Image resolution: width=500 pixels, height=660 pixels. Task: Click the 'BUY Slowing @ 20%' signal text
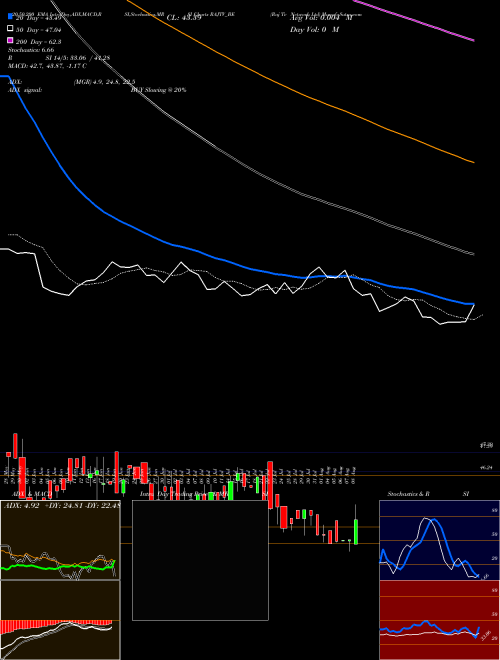[159, 90]
